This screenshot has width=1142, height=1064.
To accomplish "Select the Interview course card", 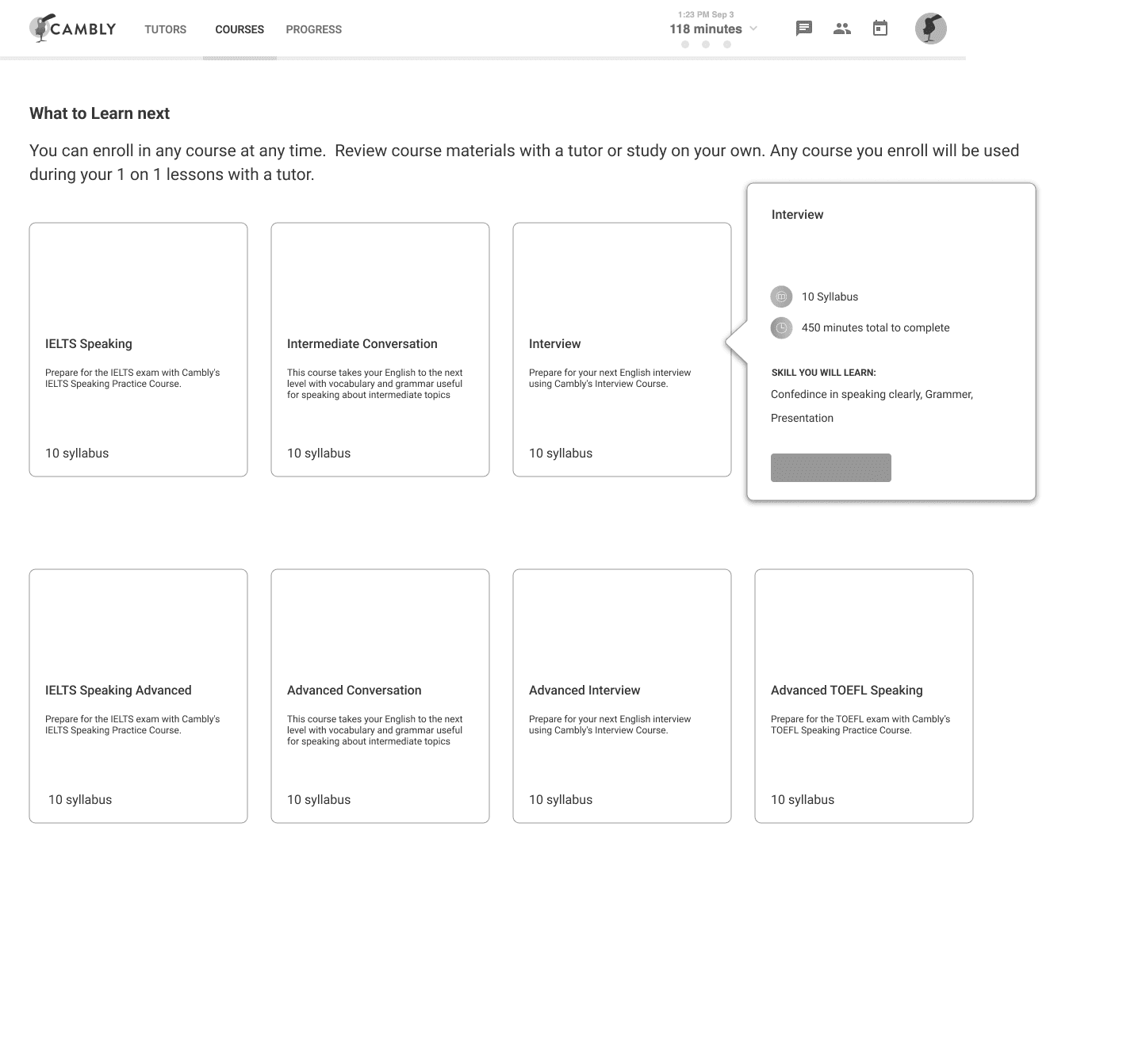I will pyautogui.click(x=622, y=350).
